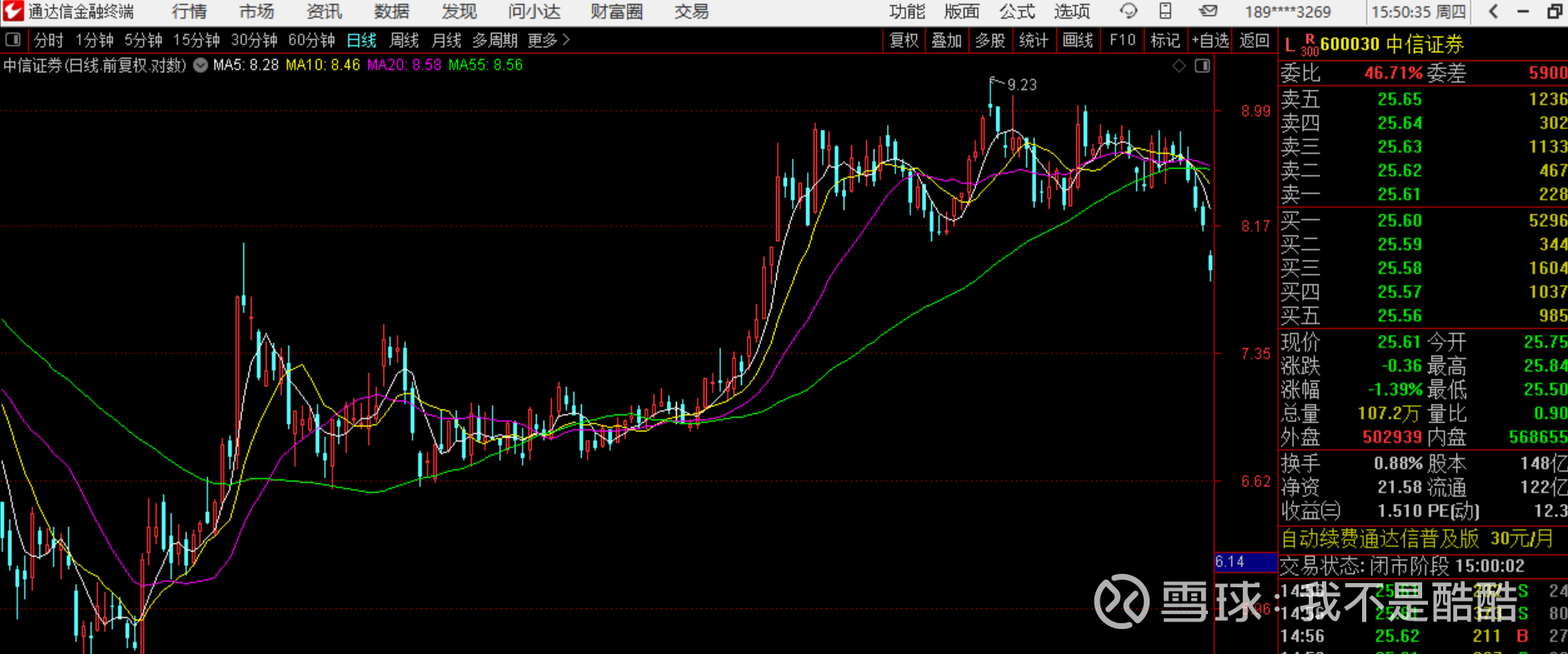Open the 市场 menu
The height and width of the screenshot is (654, 1568).
tap(257, 12)
